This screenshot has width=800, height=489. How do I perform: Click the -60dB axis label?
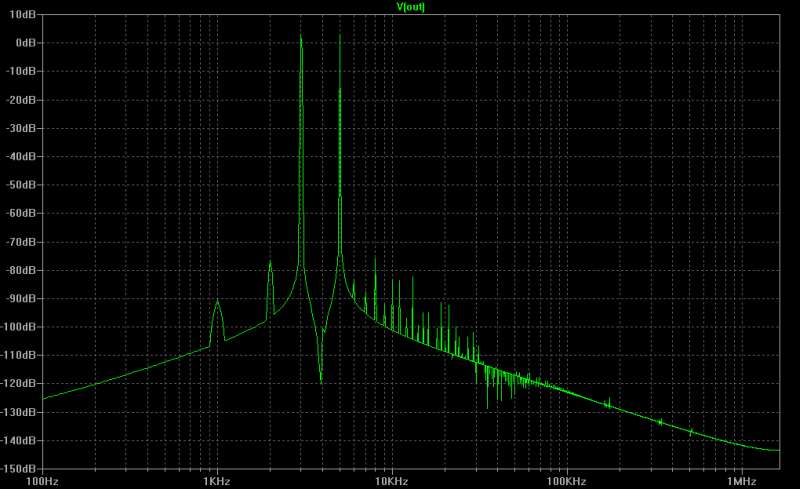(21, 213)
